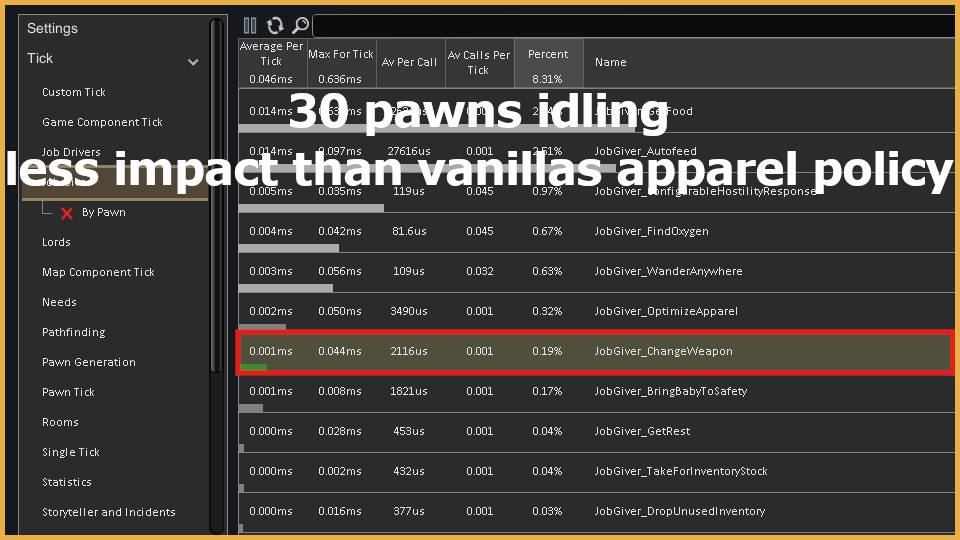Click the 0.67% percent cell
This screenshot has height=540, width=960.
tap(547, 231)
